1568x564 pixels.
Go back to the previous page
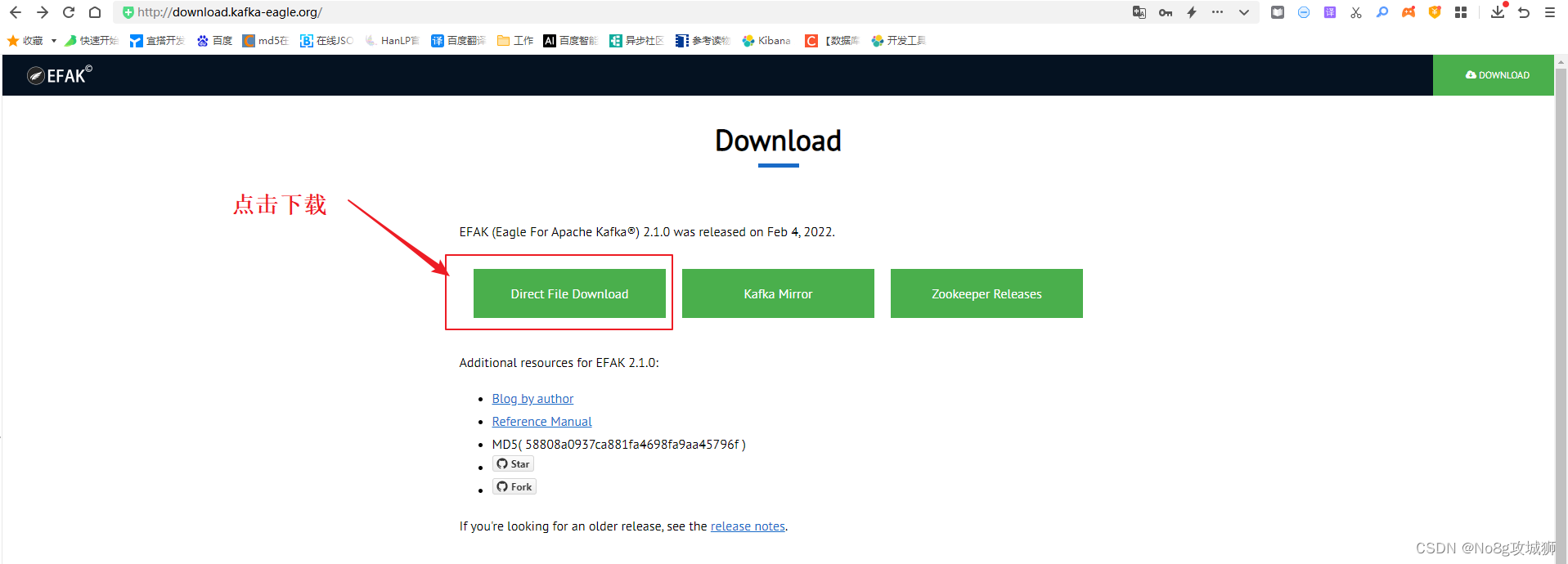click(15, 12)
